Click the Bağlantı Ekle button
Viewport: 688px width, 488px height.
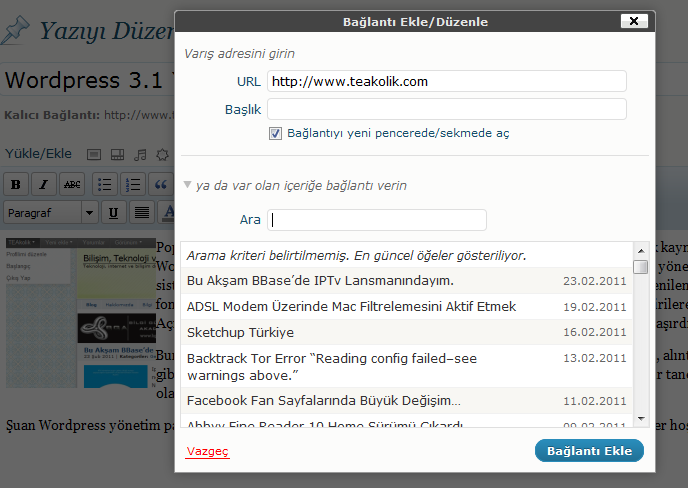point(589,451)
